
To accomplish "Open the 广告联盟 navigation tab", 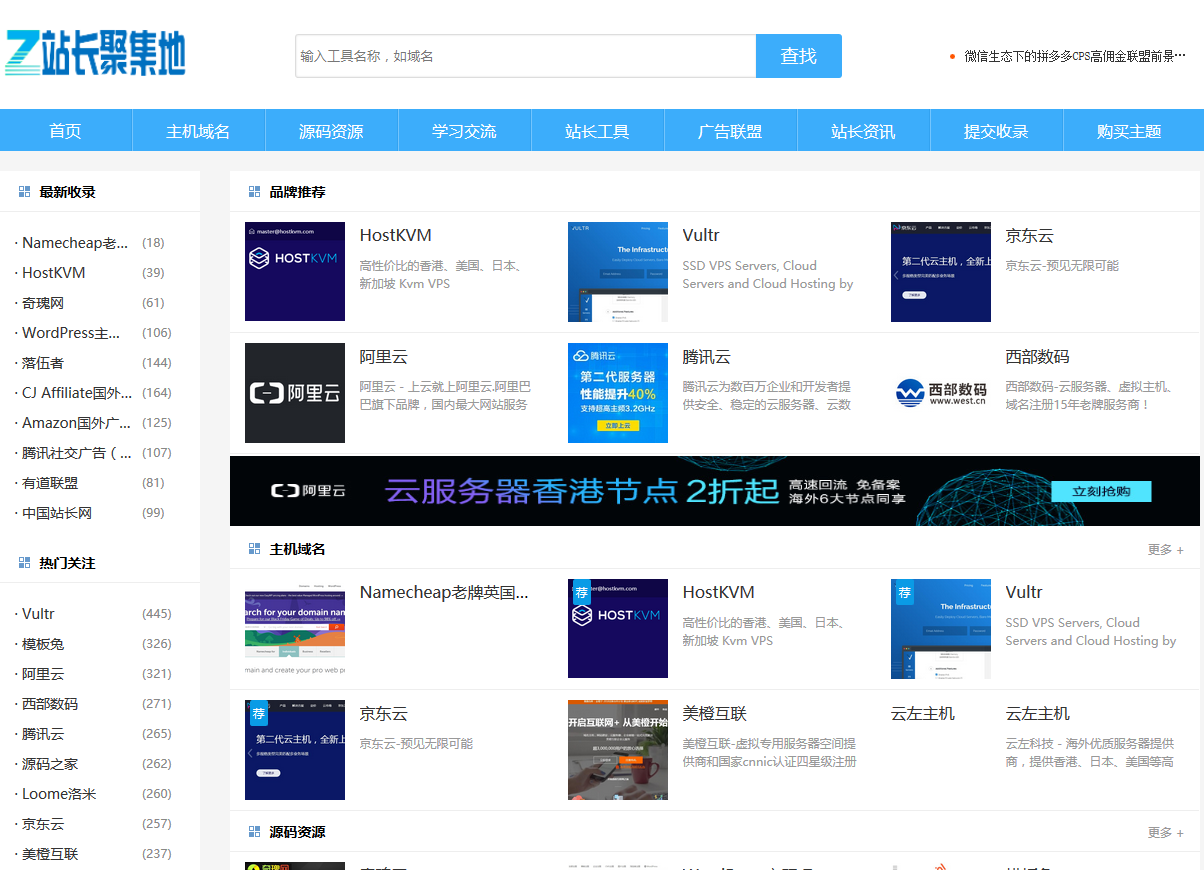I will tap(731, 131).
